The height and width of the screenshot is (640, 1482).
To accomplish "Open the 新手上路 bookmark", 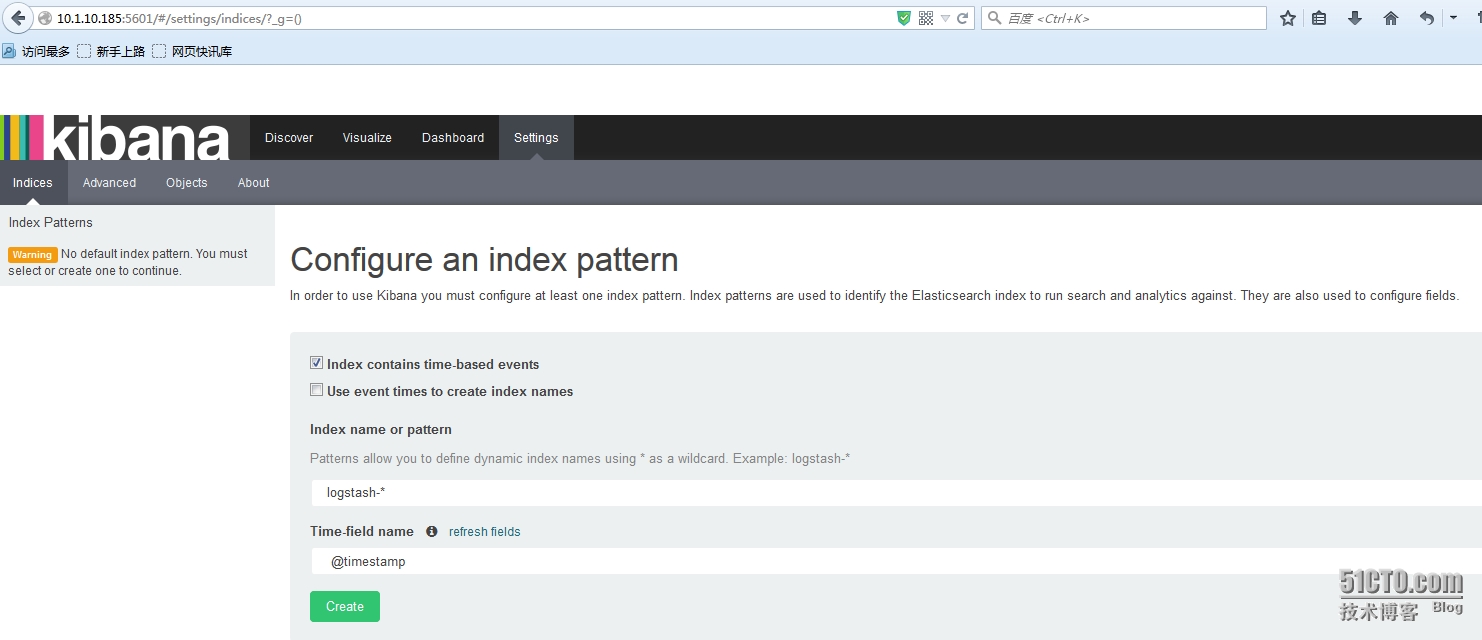I will (x=111, y=51).
